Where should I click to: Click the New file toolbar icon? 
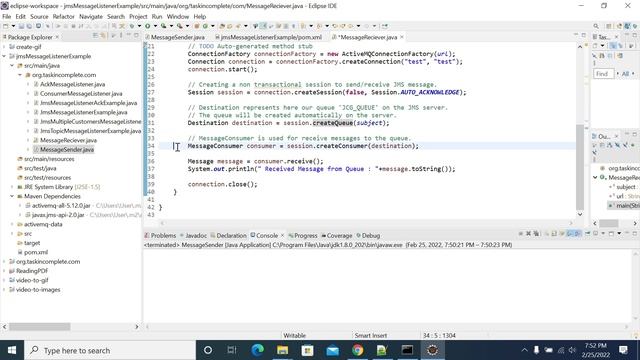coord(6,26)
